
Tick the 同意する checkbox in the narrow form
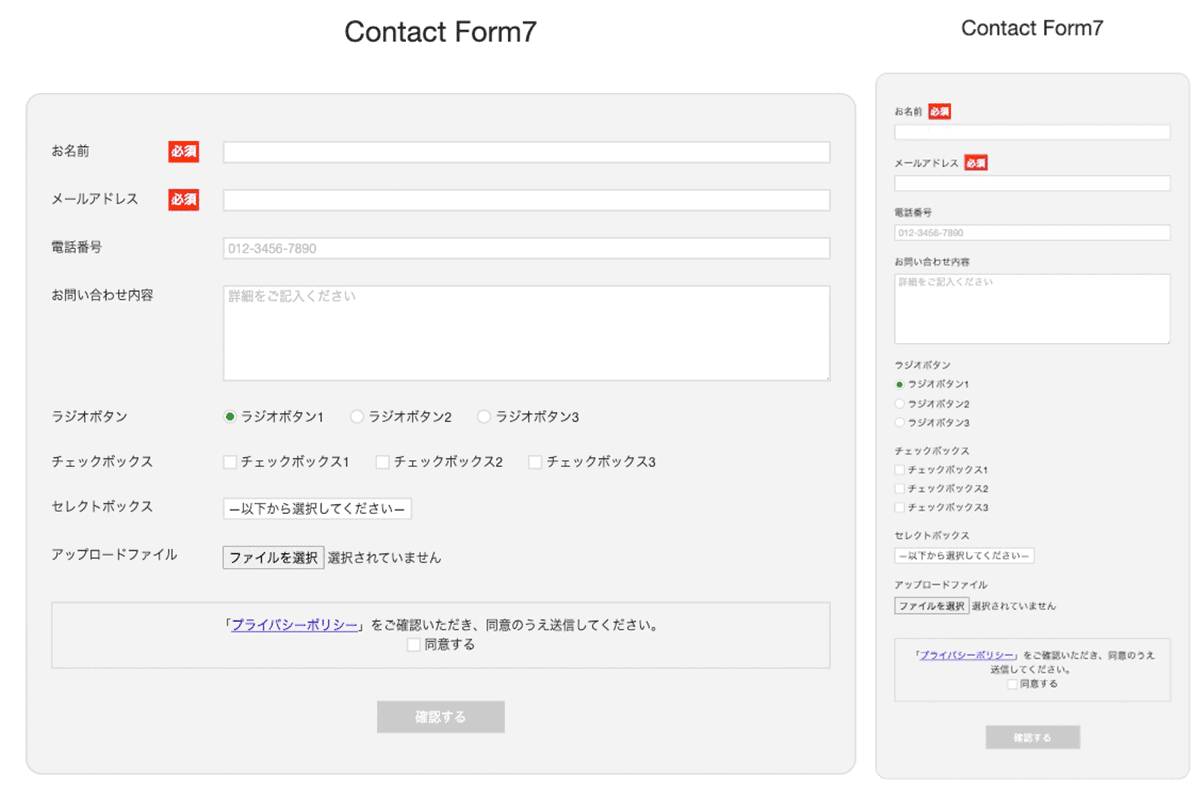point(1012,684)
